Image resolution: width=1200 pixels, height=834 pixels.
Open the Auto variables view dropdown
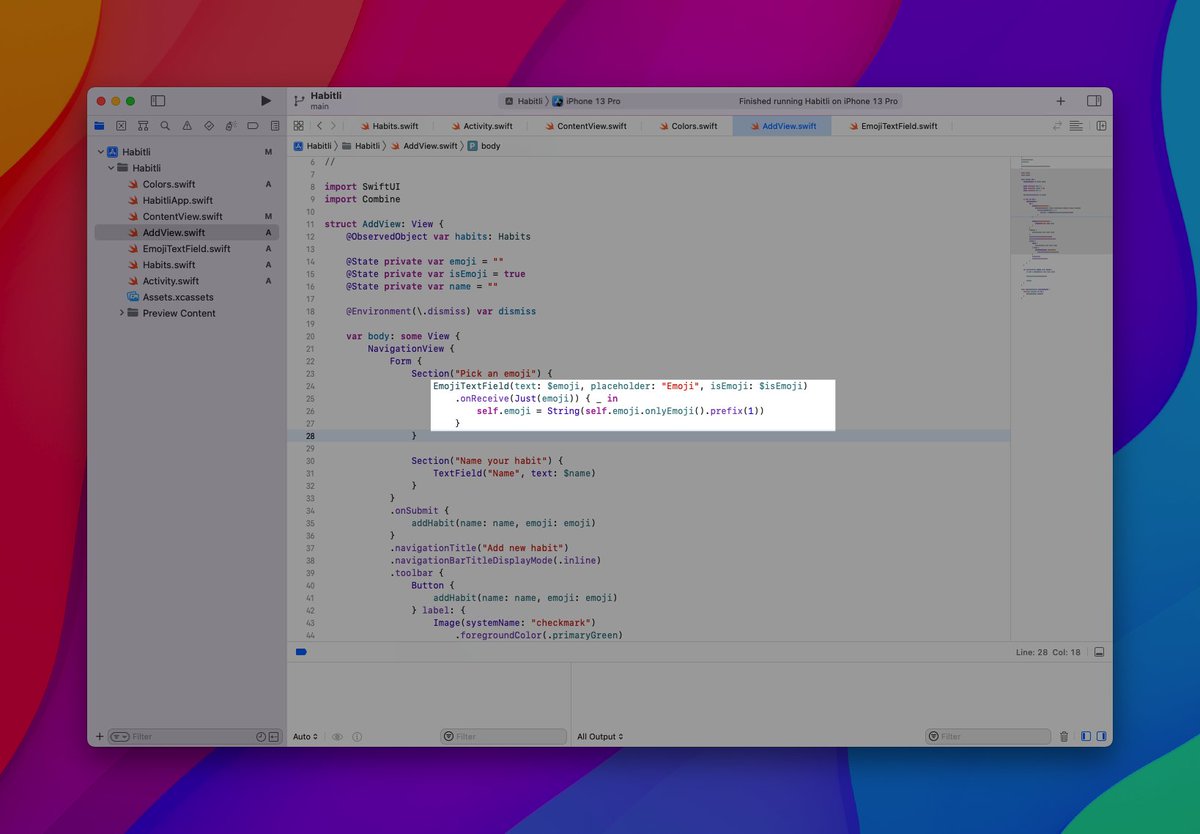coord(305,737)
